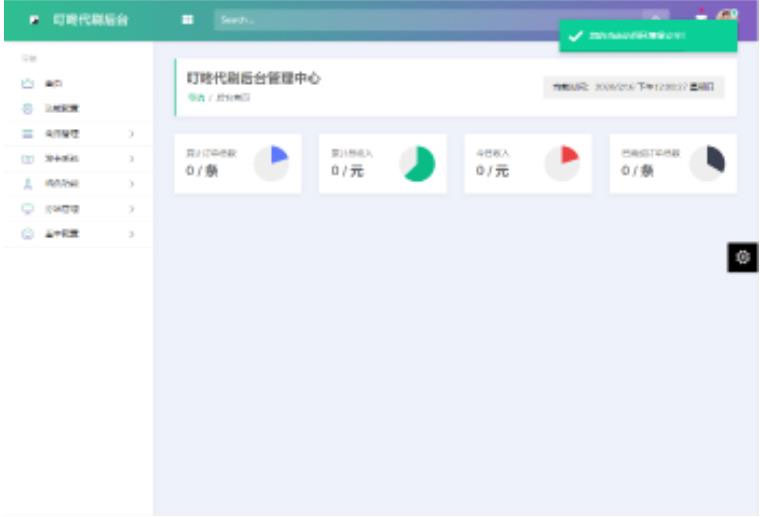This screenshot has width=760, height=517.
Task: Open the black settings gear panel
Action: click(x=743, y=257)
